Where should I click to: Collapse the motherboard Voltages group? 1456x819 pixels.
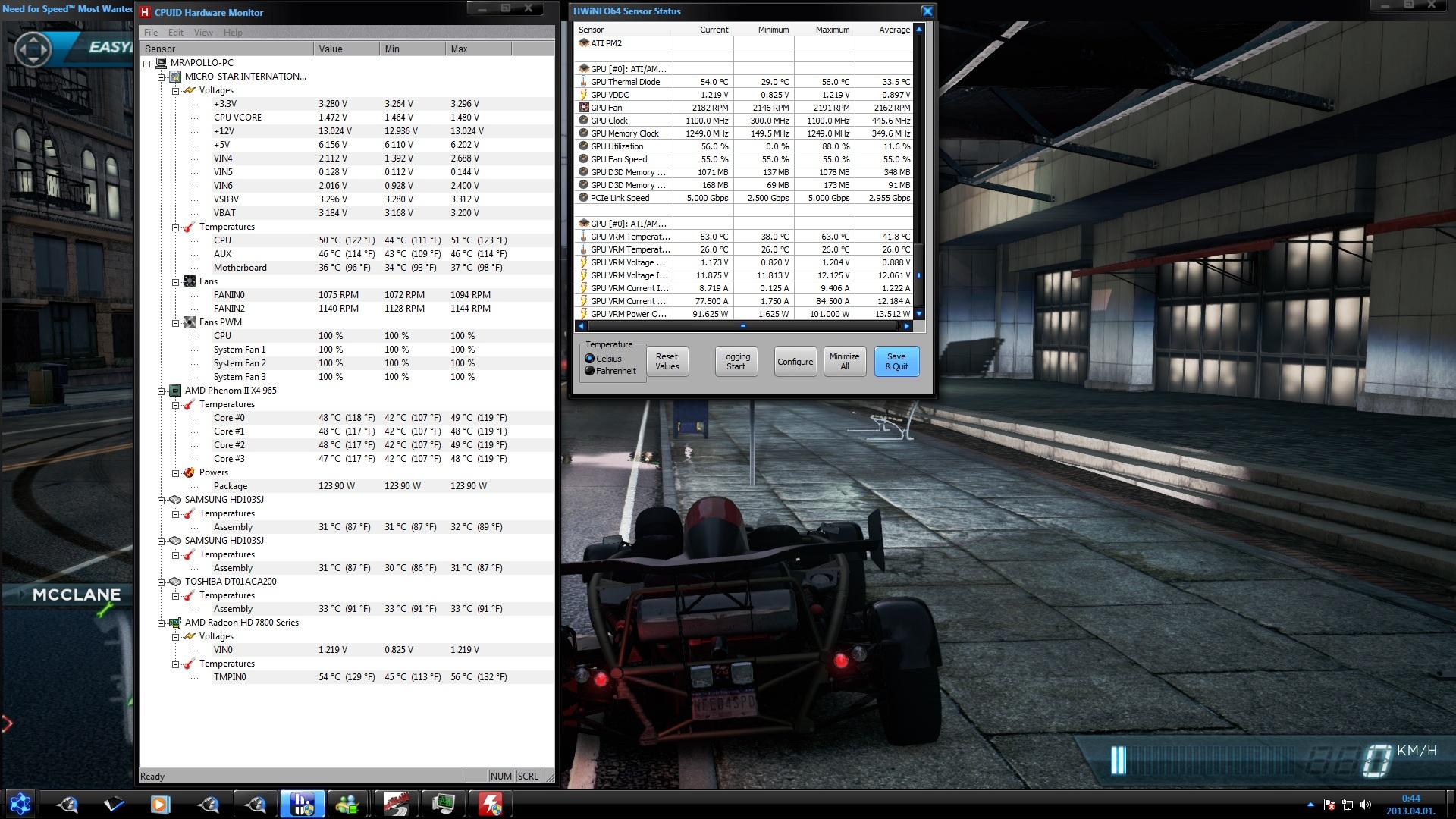pos(176,90)
